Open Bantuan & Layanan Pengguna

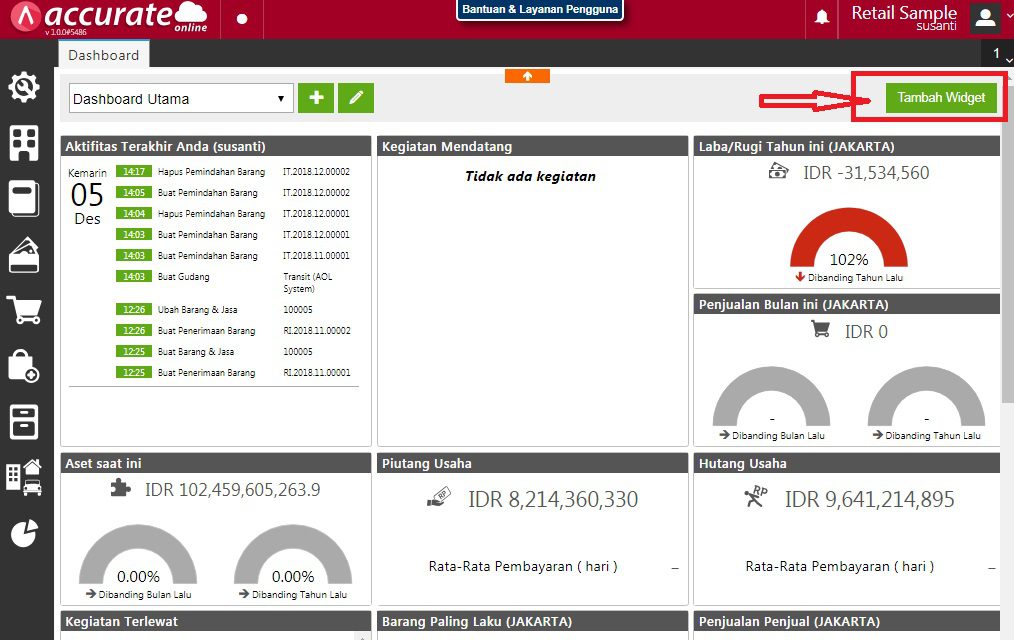click(539, 10)
